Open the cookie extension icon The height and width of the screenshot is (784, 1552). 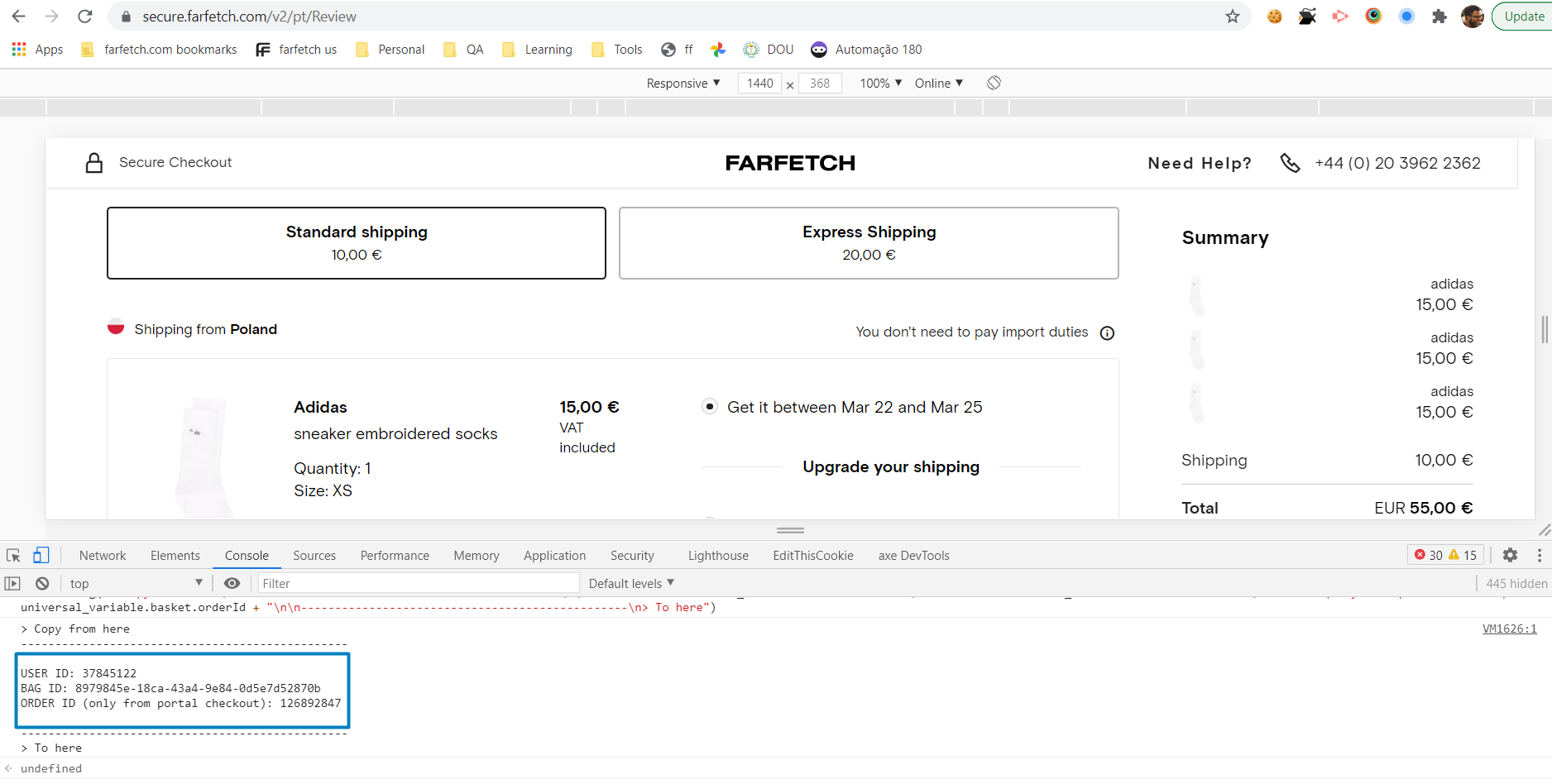click(x=1275, y=17)
